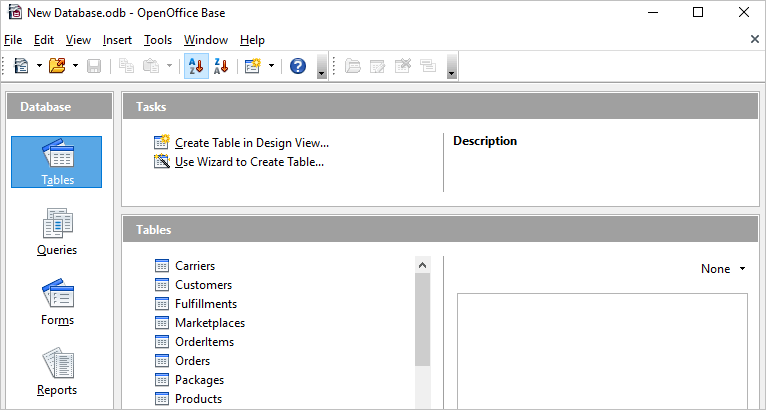Click the Carriers table icon
The width and height of the screenshot is (766, 410).
[x=162, y=265]
